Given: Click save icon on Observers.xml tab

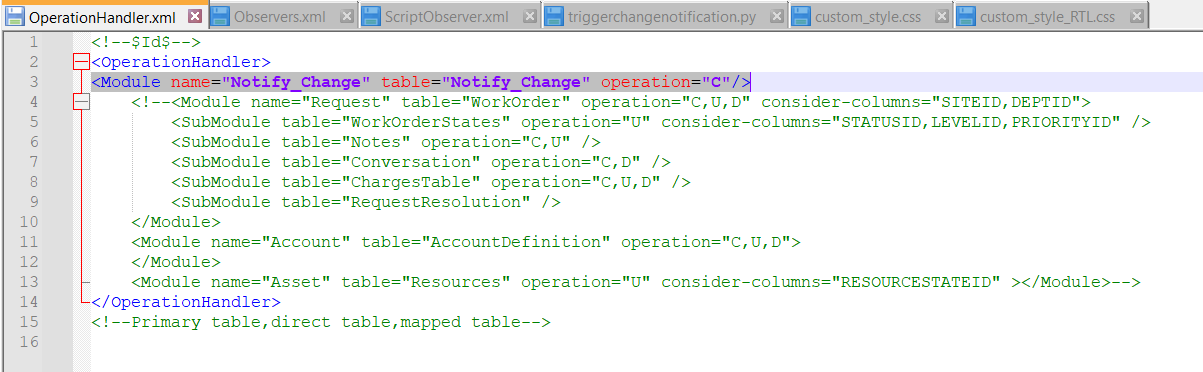Looking at the screenshot, I should point(219,16).
